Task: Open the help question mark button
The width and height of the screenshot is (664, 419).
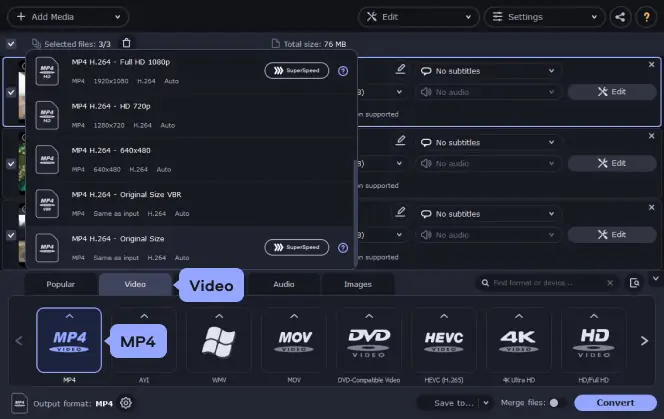Action: tap(646, 17)
